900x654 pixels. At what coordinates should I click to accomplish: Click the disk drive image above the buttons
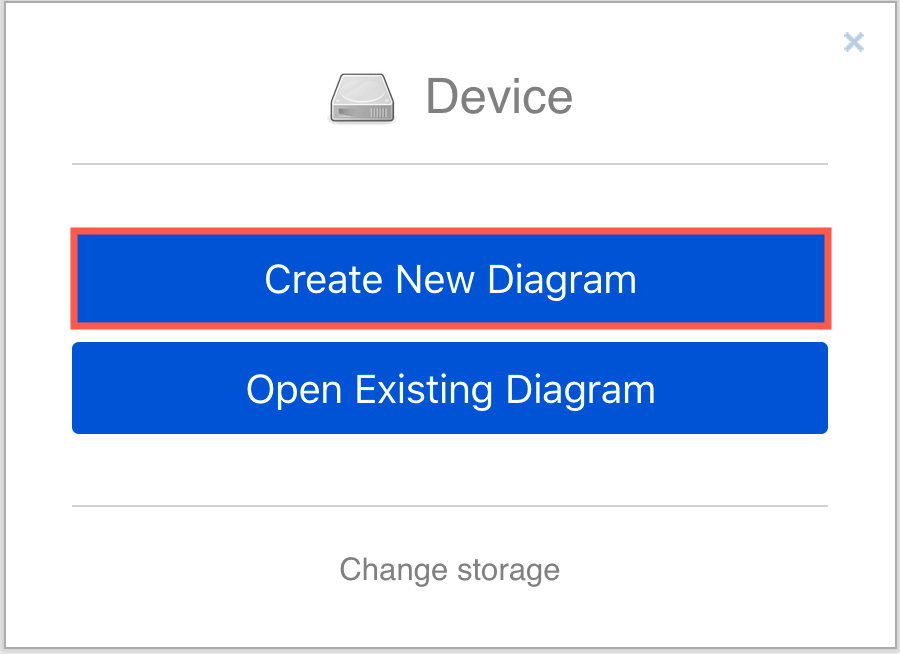(362, 97)
